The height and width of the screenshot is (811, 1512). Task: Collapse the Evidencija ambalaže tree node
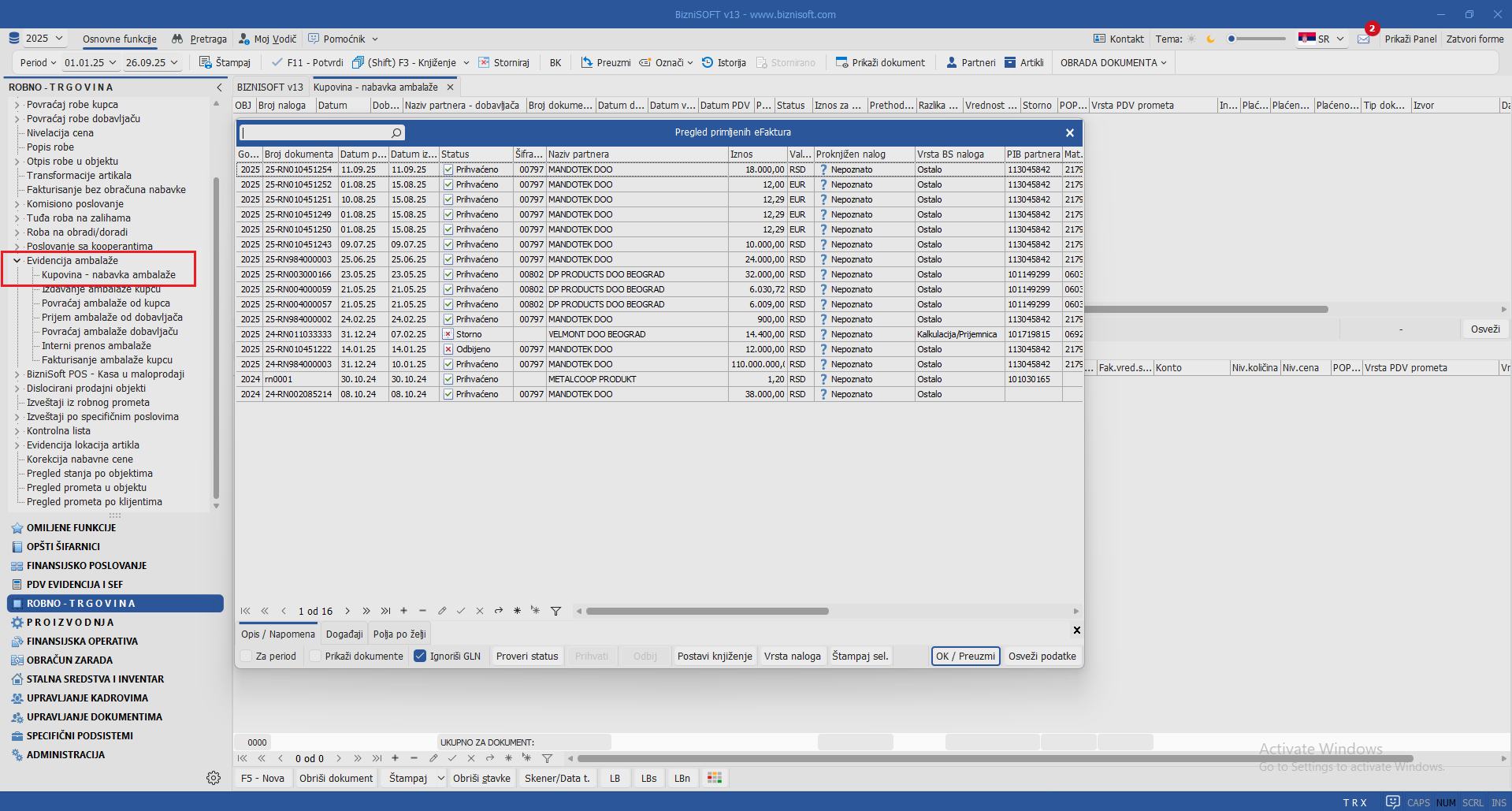[17, 261]
